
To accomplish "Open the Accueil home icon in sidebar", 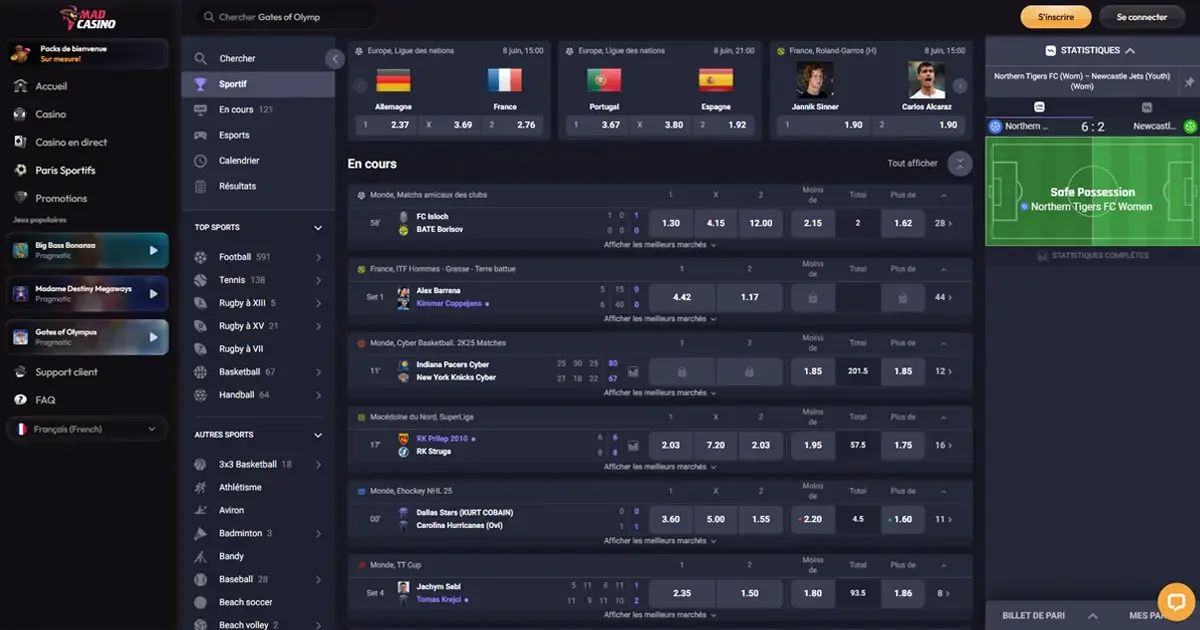I will [20, 86].
